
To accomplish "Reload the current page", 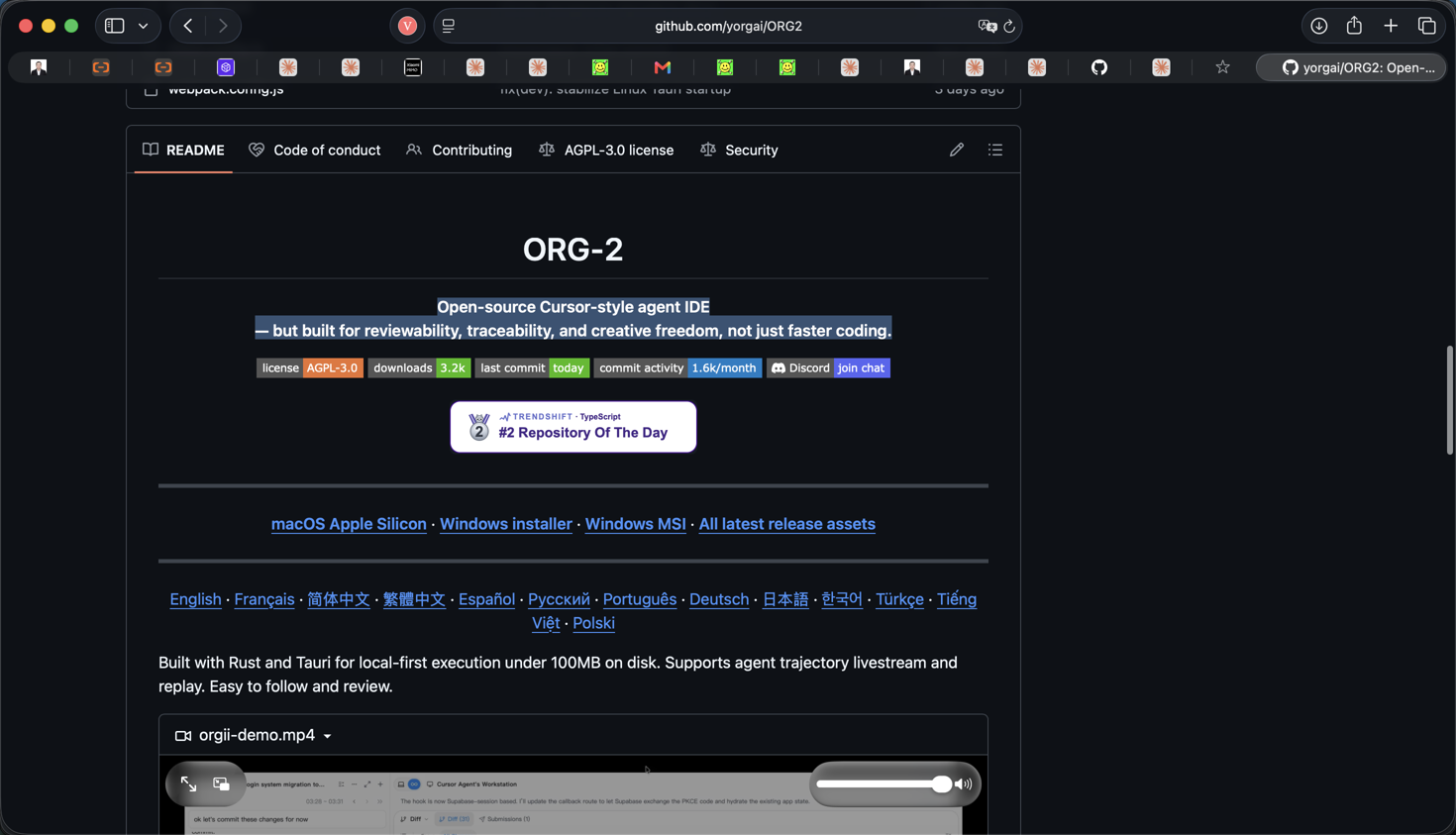I will pyautogui.click(x=1009, y=26).
